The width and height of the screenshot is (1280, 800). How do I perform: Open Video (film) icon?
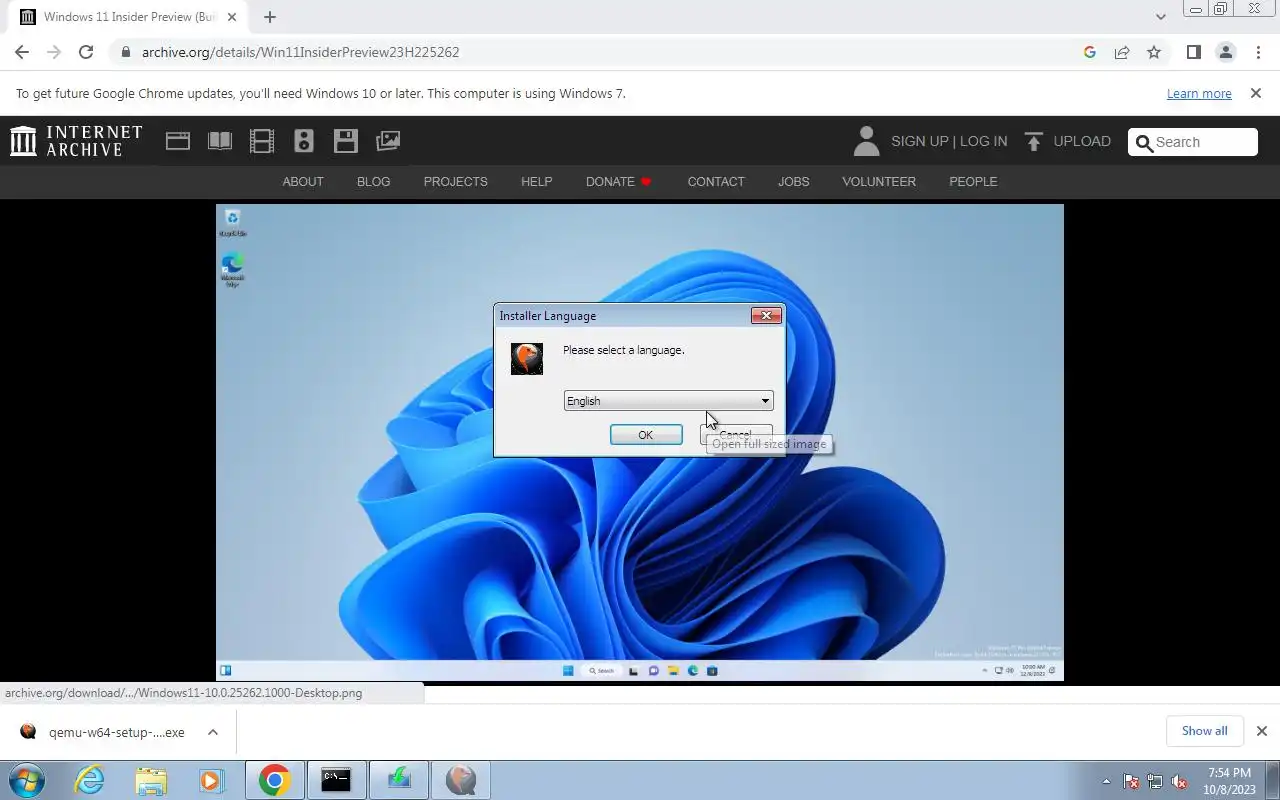point(262,141)
